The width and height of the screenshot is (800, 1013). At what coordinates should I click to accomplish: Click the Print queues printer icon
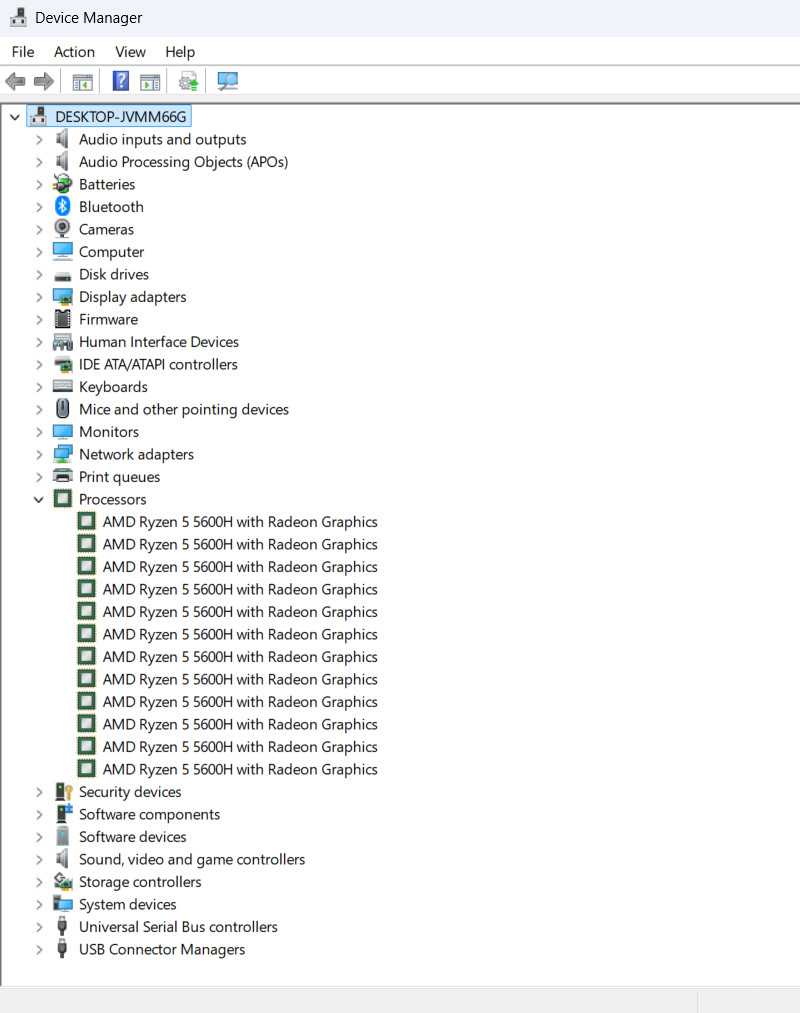pyautogui.click(x=63, y=477)
